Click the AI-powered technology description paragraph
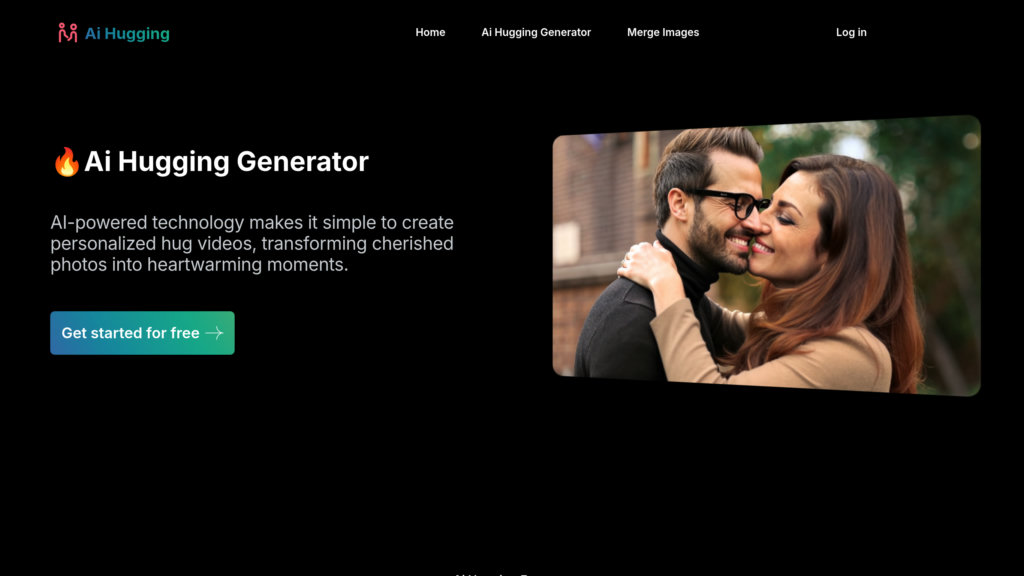 click(252, 243)
